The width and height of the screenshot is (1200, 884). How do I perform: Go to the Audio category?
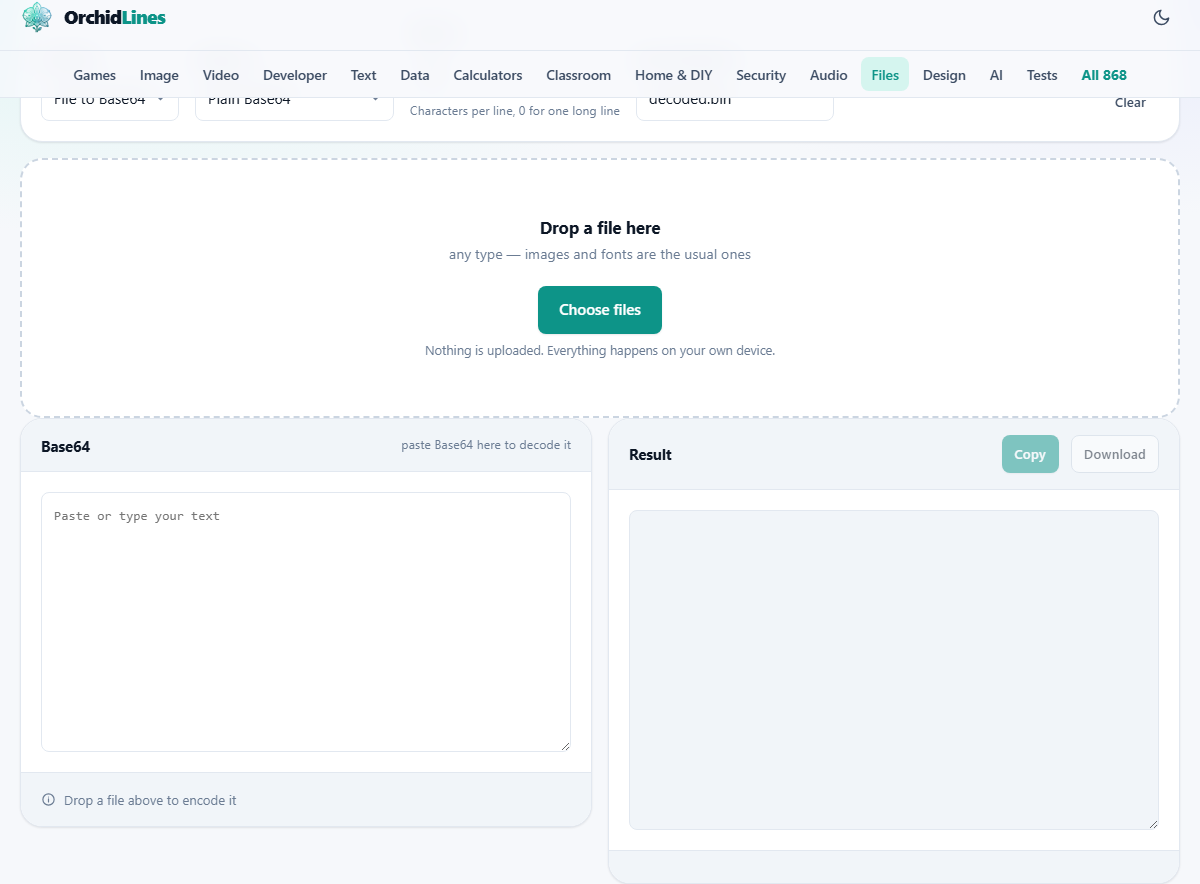click(x=829, y=75)
